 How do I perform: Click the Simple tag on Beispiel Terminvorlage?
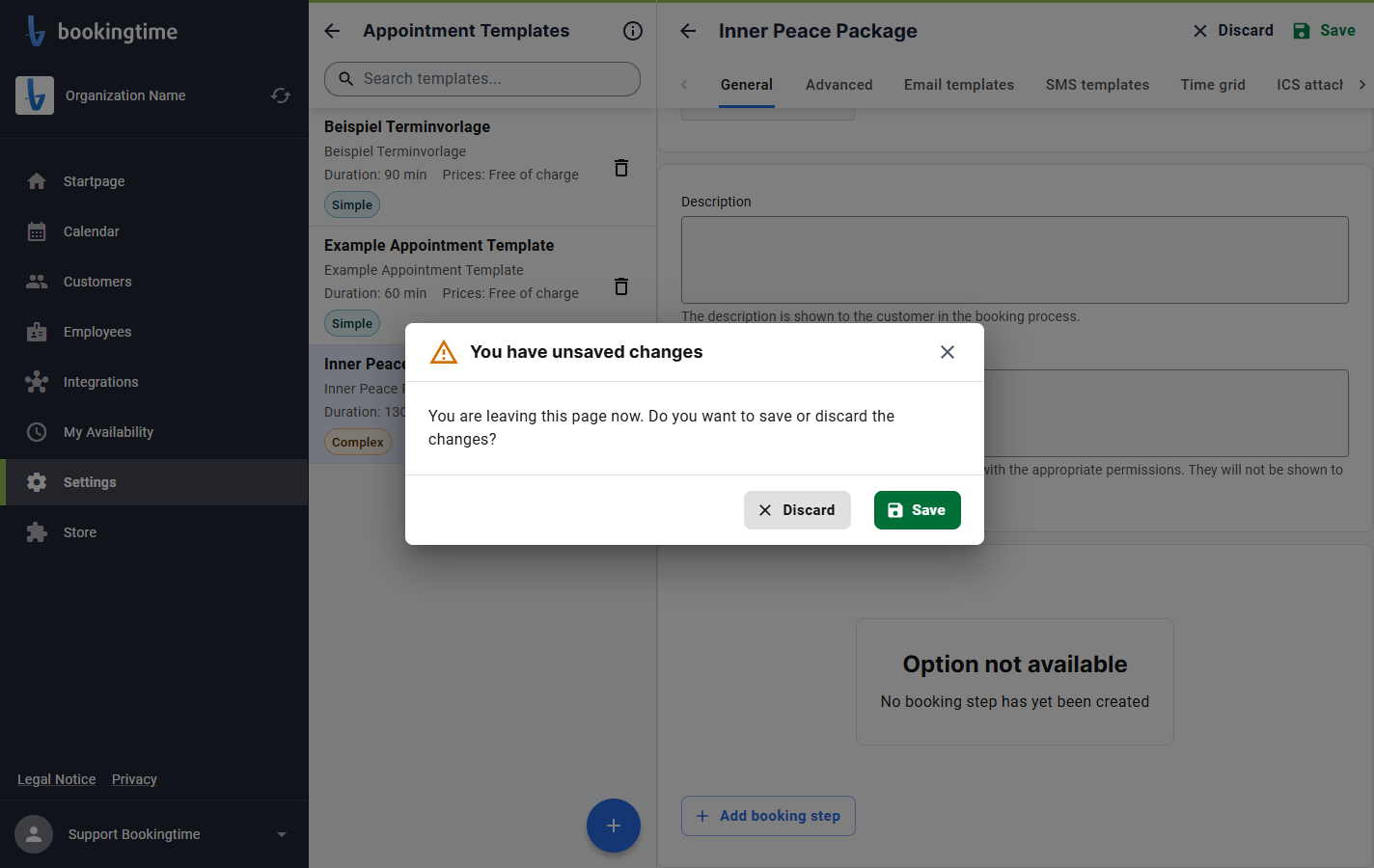(x=352, y=204)
